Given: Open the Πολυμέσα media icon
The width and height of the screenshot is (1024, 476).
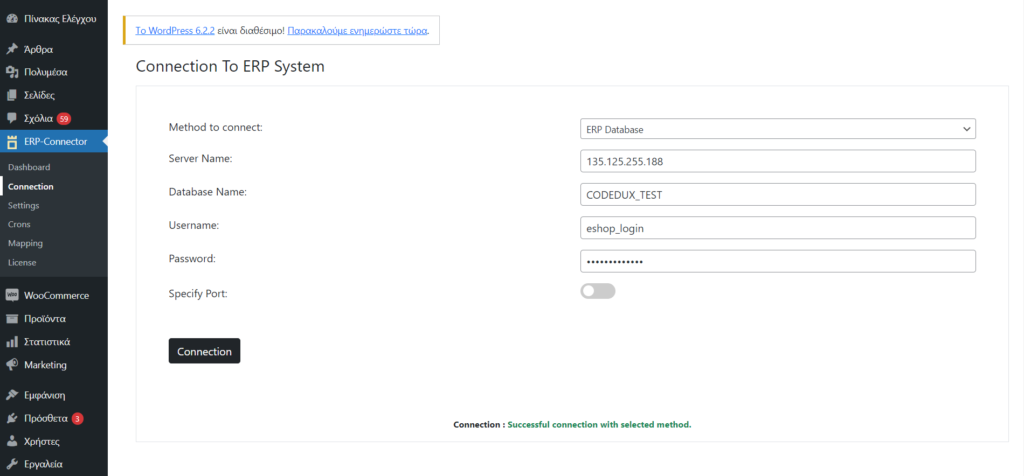Looking at the screenshot, I should coord(11,72).
